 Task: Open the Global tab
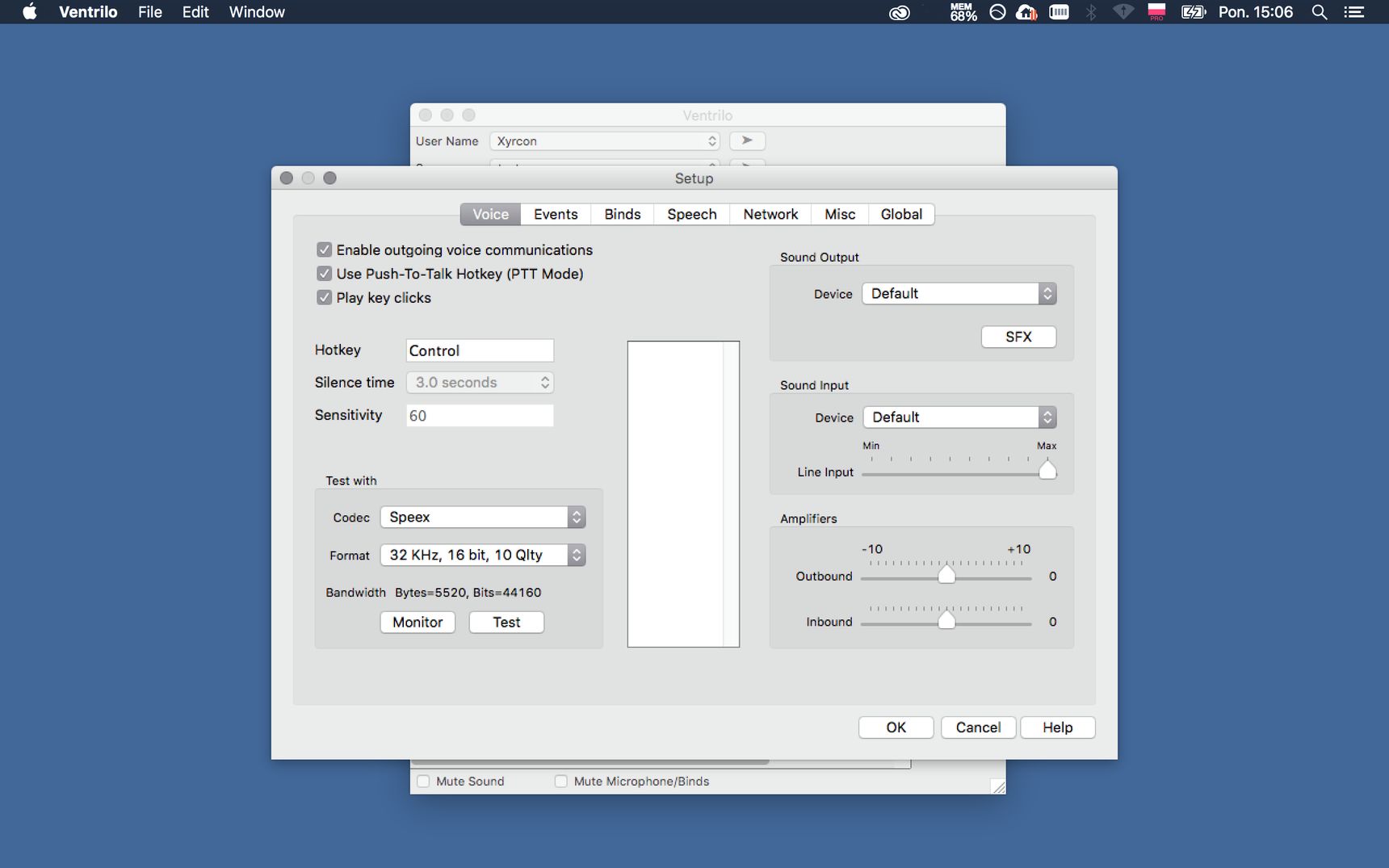coord(901,214)
